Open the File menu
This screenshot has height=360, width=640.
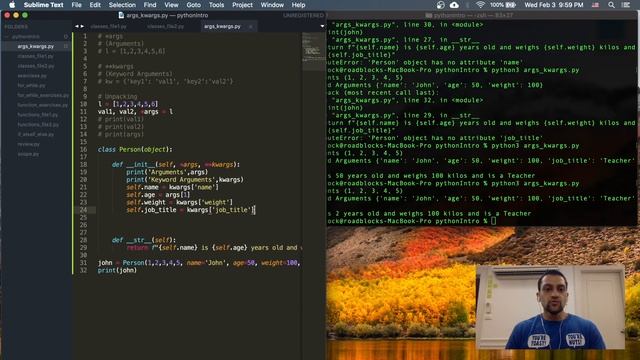click(76, 5)
